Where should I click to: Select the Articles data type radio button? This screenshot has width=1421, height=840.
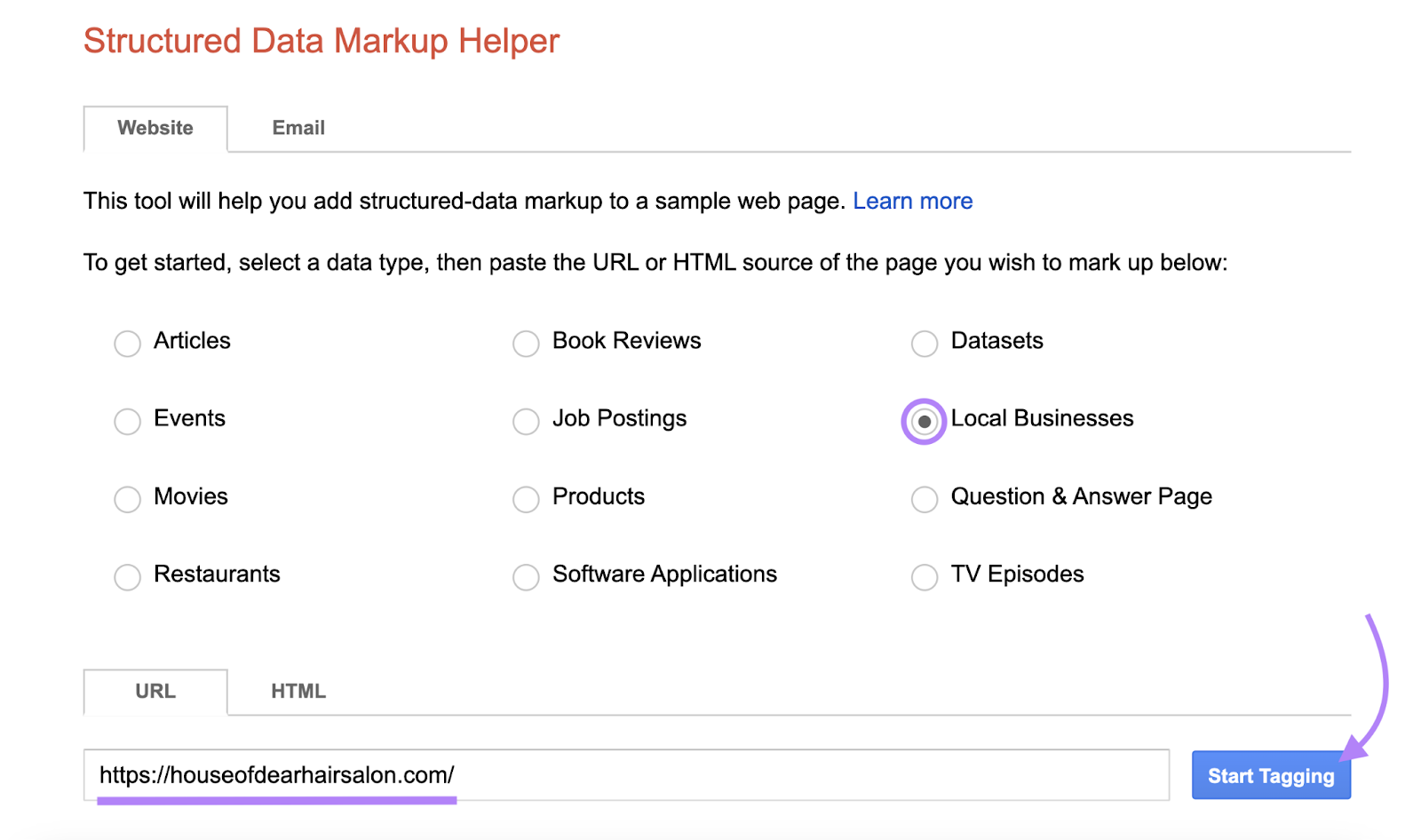[x=127, y=343]
